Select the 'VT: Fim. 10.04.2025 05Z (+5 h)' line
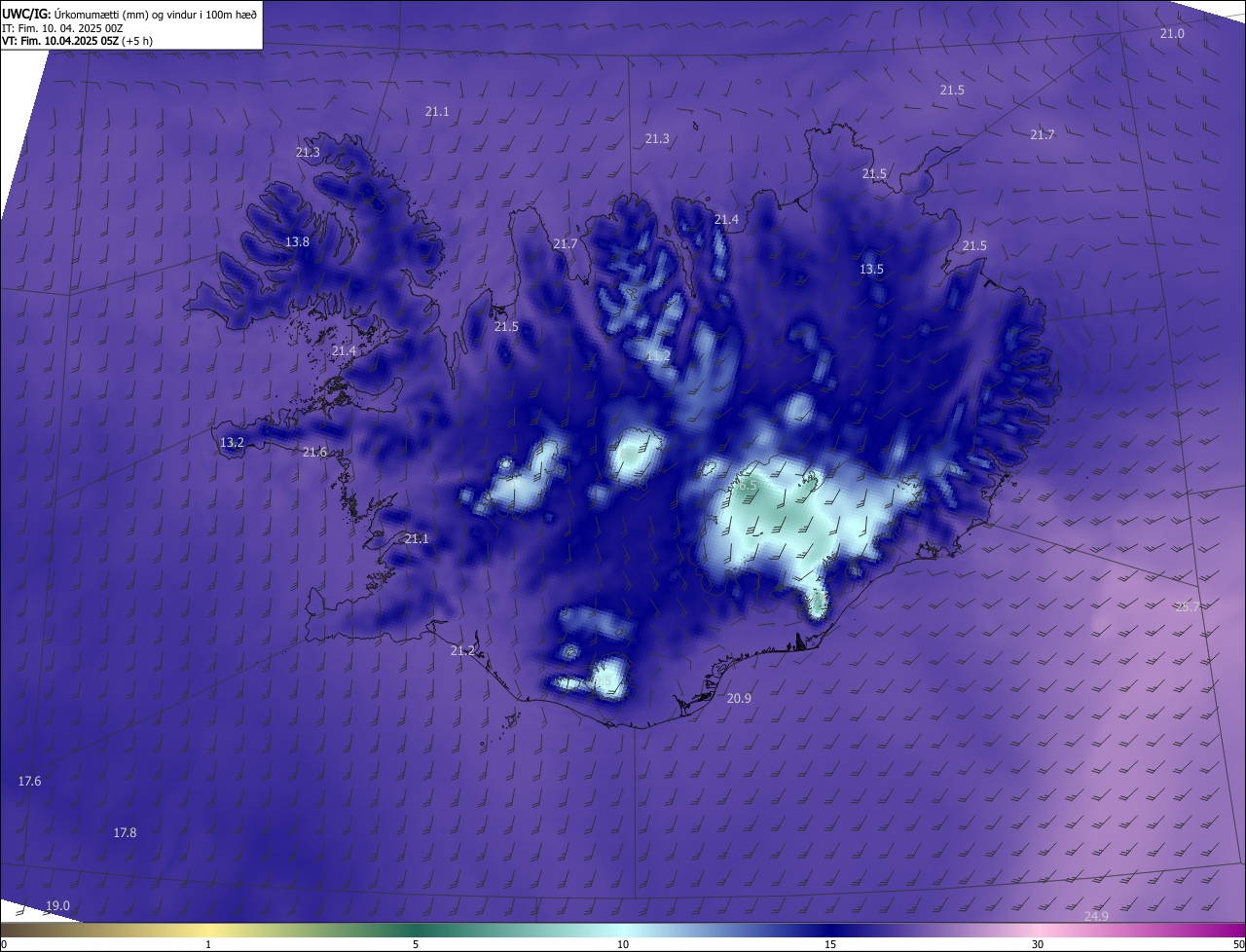Viewport: 1246px width, 952px height. tap(77, 41)
